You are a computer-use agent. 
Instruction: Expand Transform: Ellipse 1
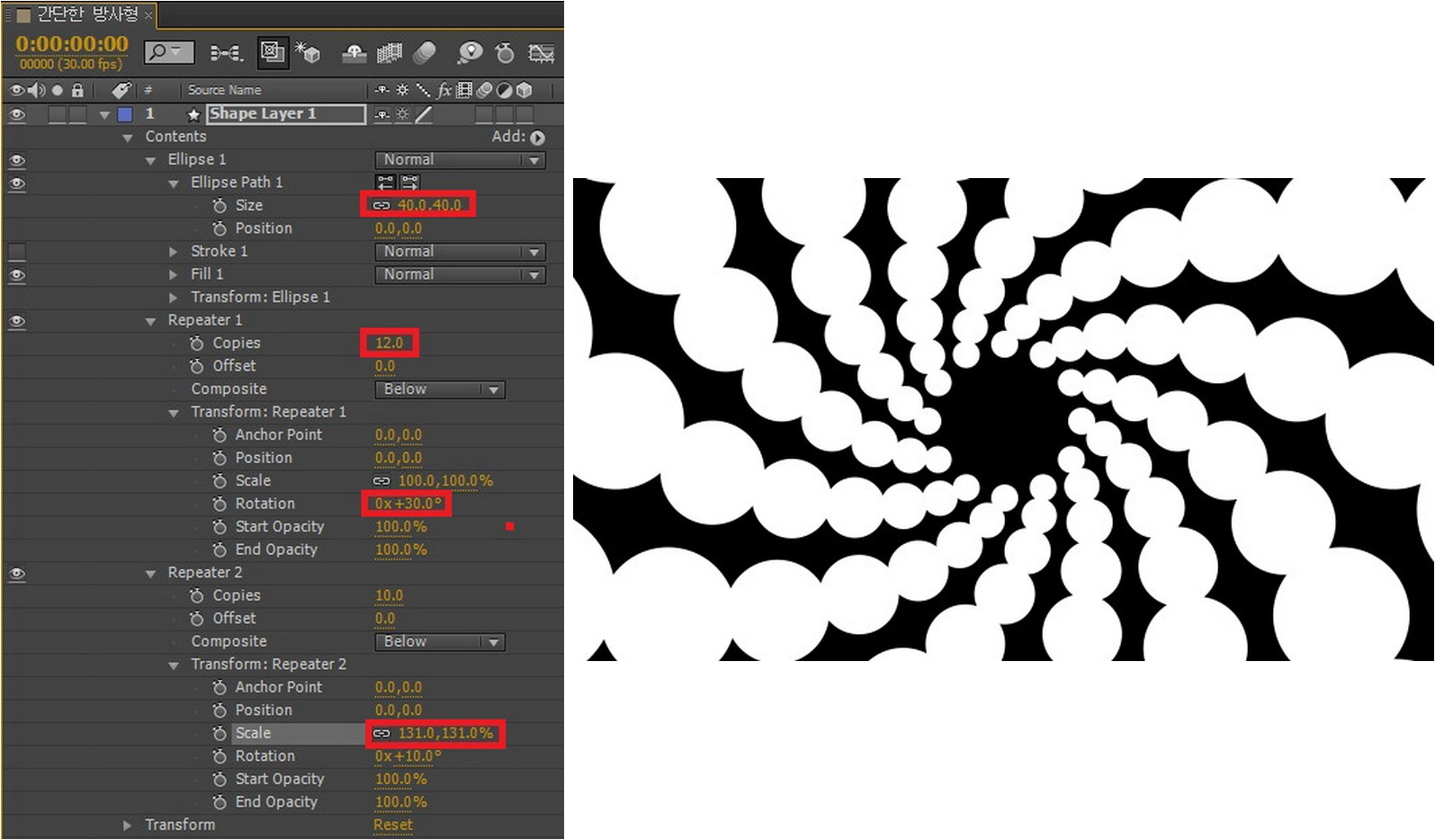point(174,298)
